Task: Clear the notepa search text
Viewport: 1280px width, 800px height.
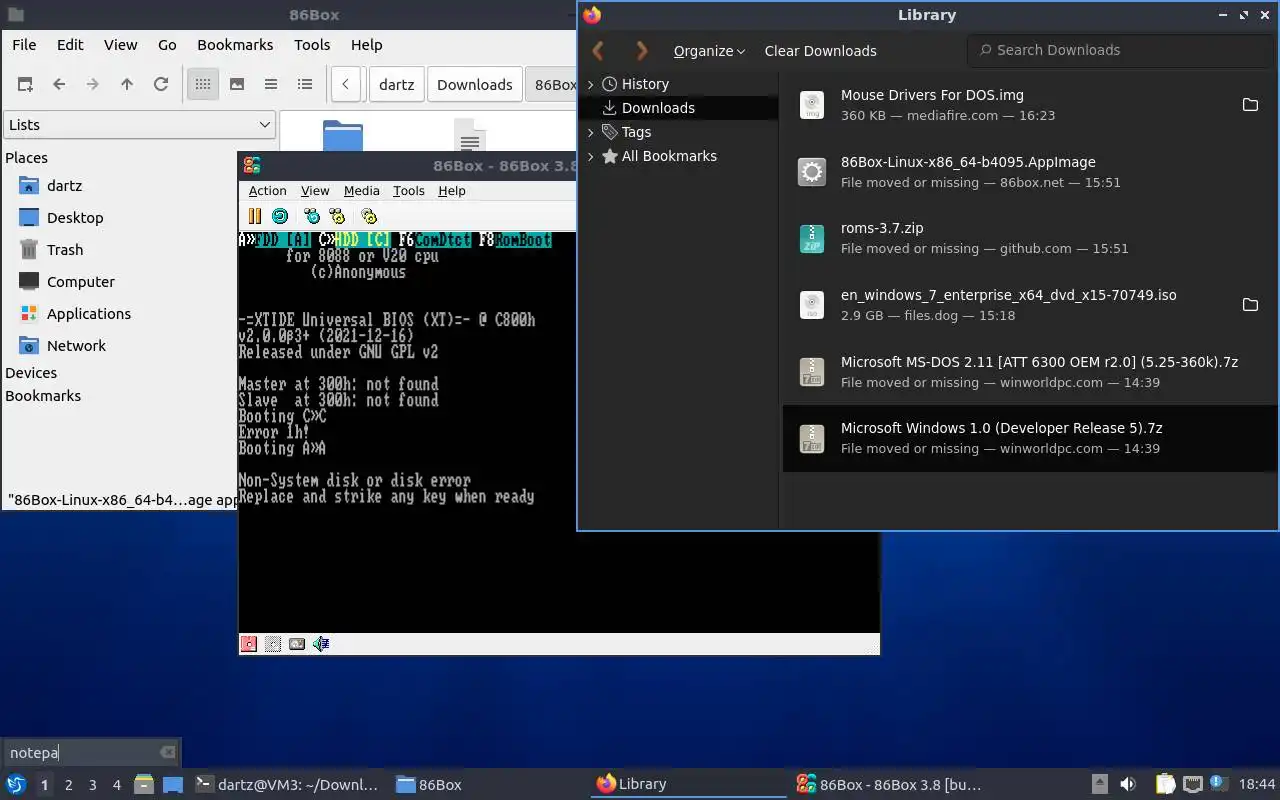Action: tap(168, 752)
